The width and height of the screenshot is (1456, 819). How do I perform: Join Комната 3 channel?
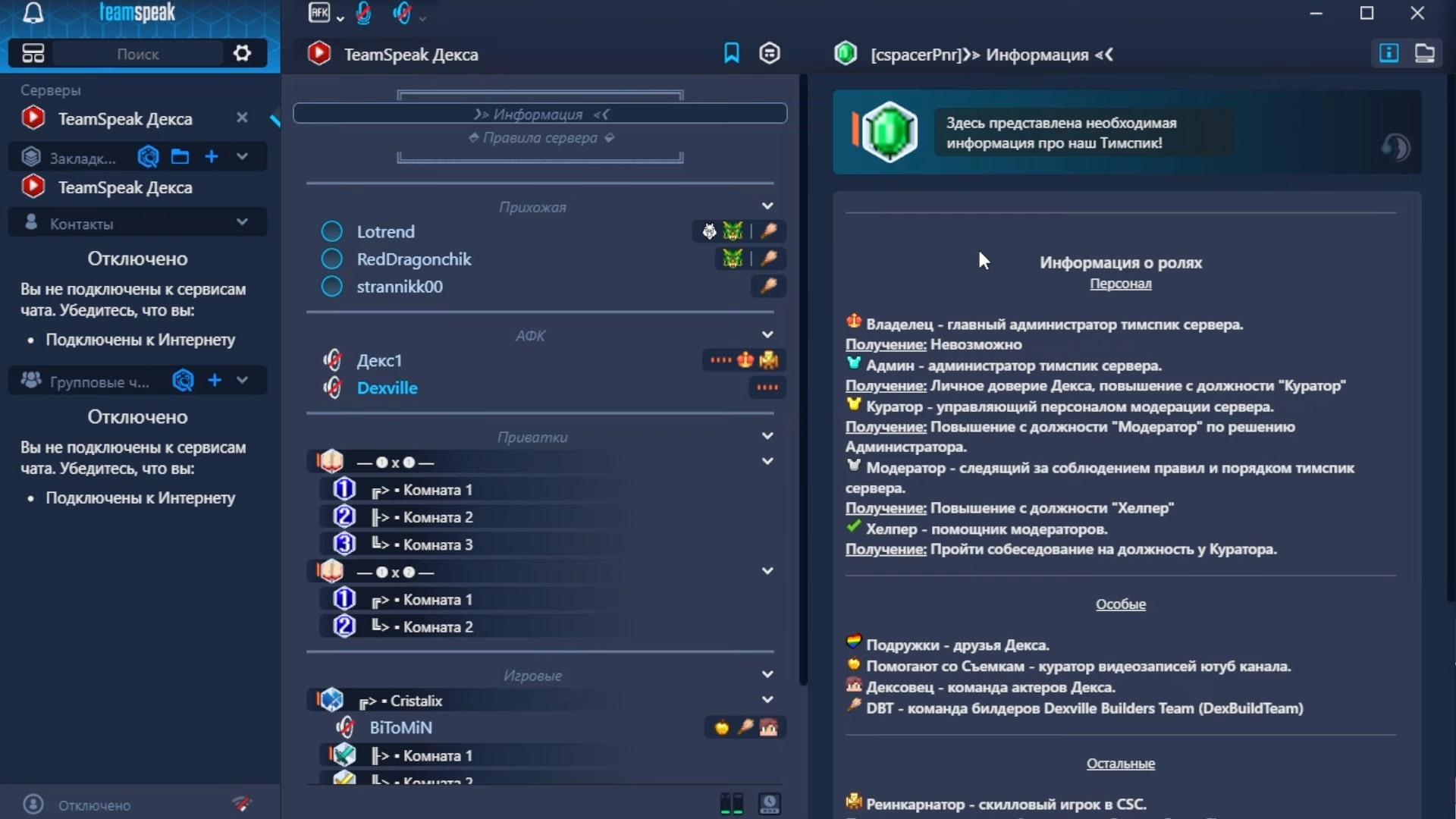coord(437,544)
